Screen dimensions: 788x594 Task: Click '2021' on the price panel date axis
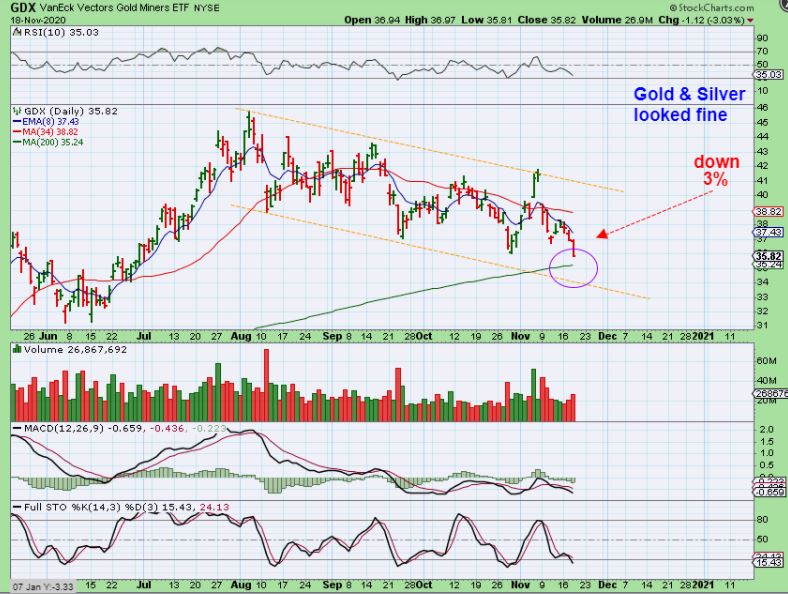[x=704, y=336]
